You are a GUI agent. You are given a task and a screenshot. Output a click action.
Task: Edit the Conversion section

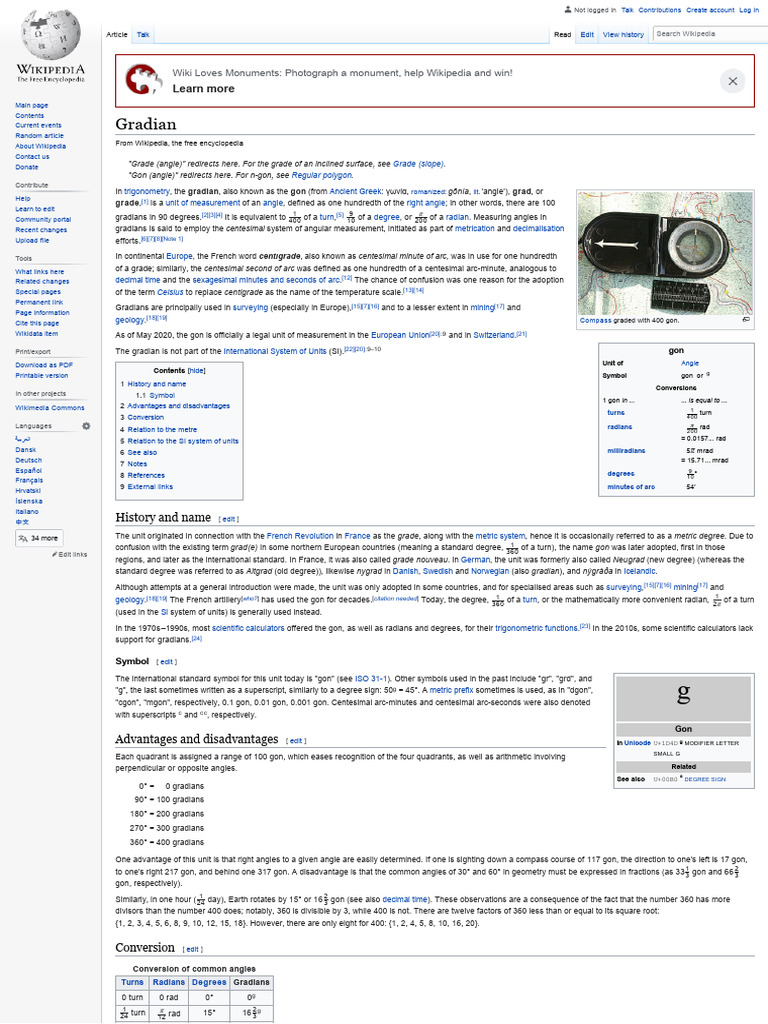[x=191, y=950]
